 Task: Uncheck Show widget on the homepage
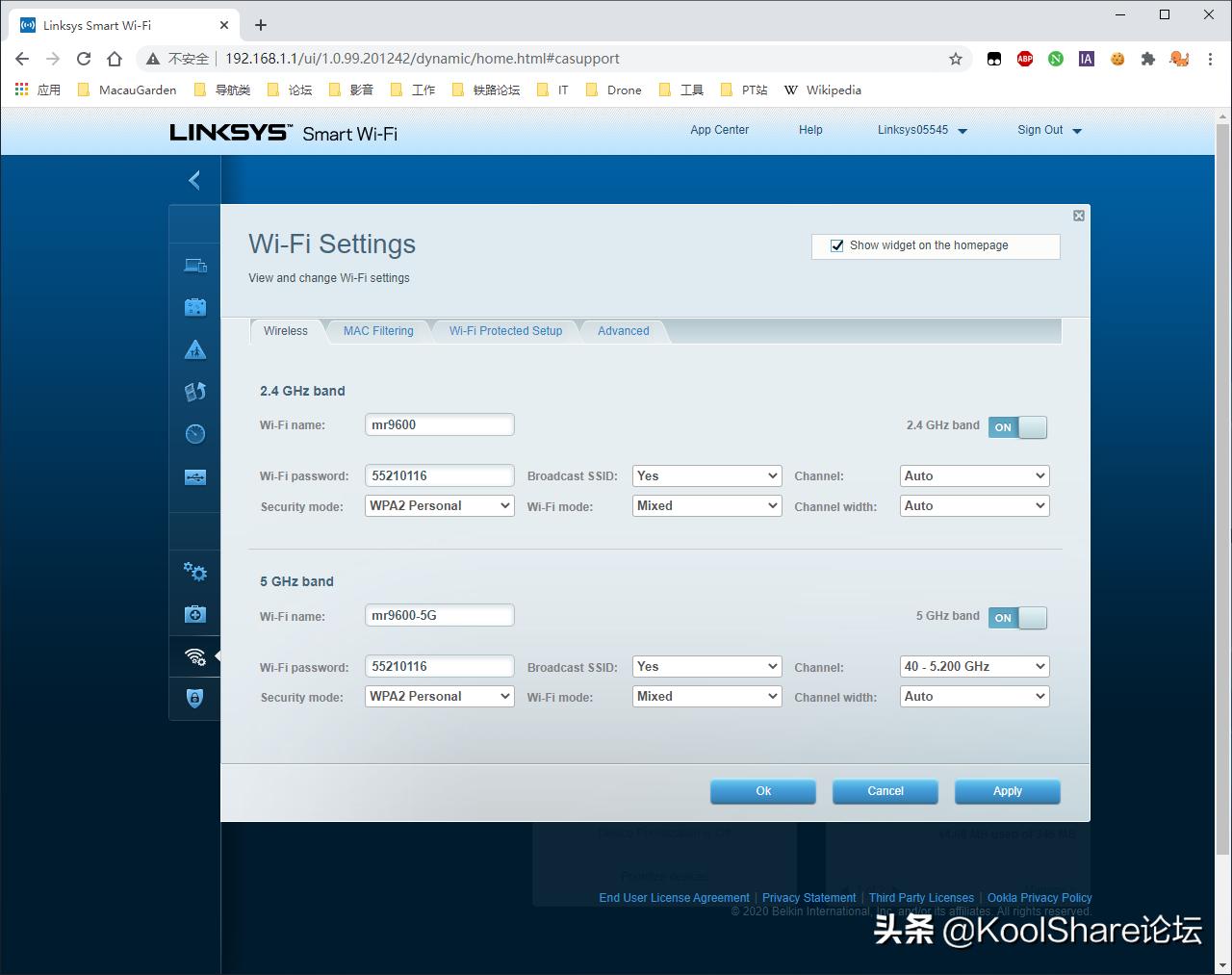point(836,246)
